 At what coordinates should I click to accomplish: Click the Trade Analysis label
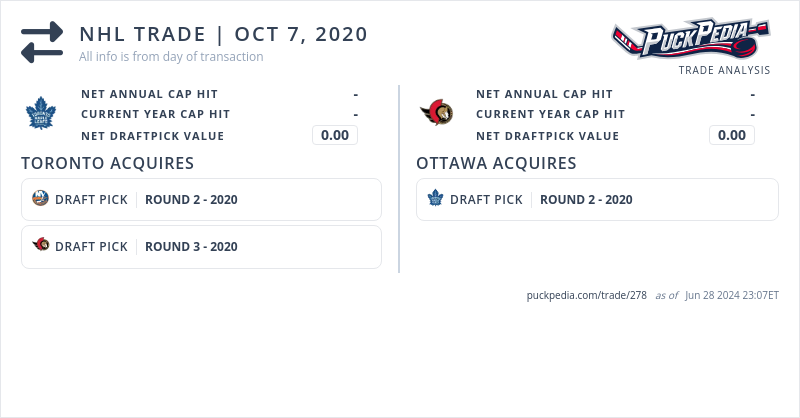coord(724,70)
